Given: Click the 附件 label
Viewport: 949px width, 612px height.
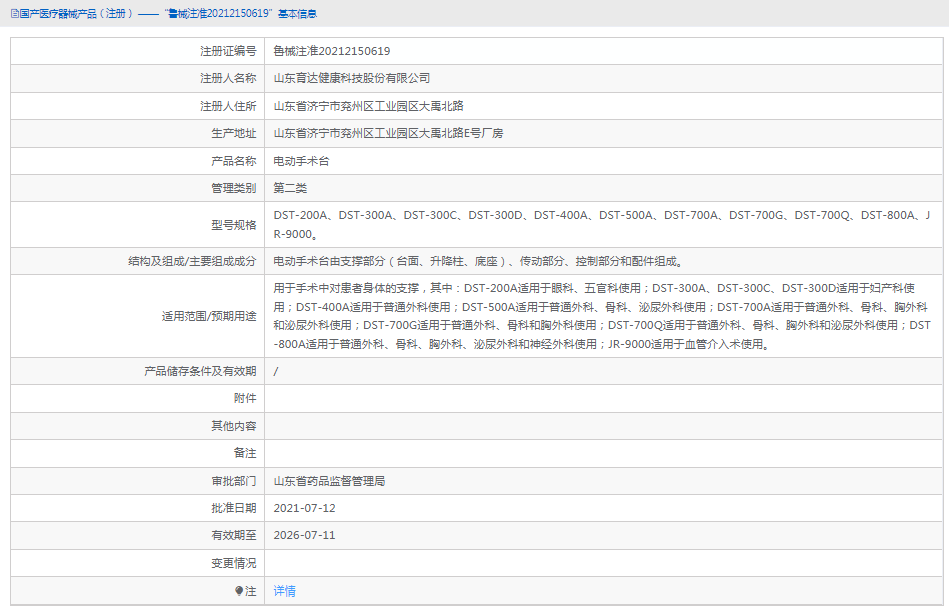Looking at the screenshot, I should tap(245, 398).
